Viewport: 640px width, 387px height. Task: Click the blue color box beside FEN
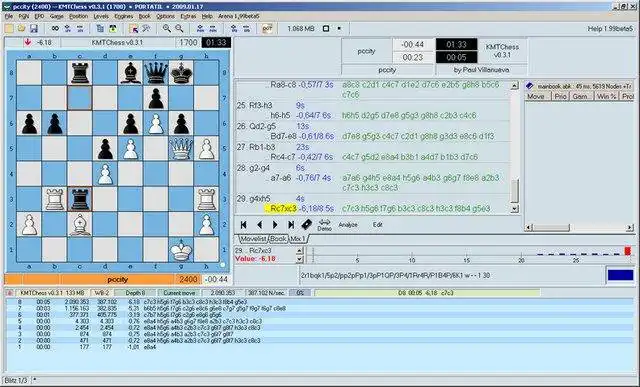[620, 275]
